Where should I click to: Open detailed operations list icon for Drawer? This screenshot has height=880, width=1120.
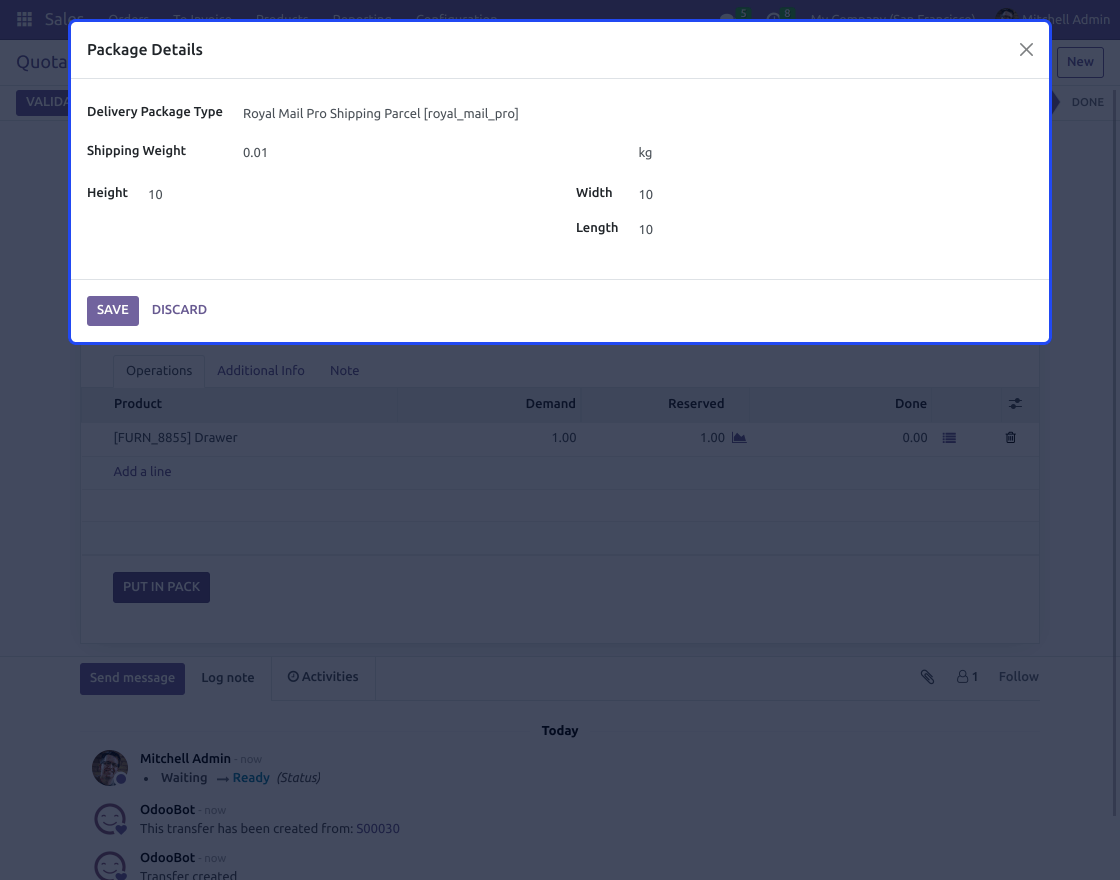click(949, 438)
